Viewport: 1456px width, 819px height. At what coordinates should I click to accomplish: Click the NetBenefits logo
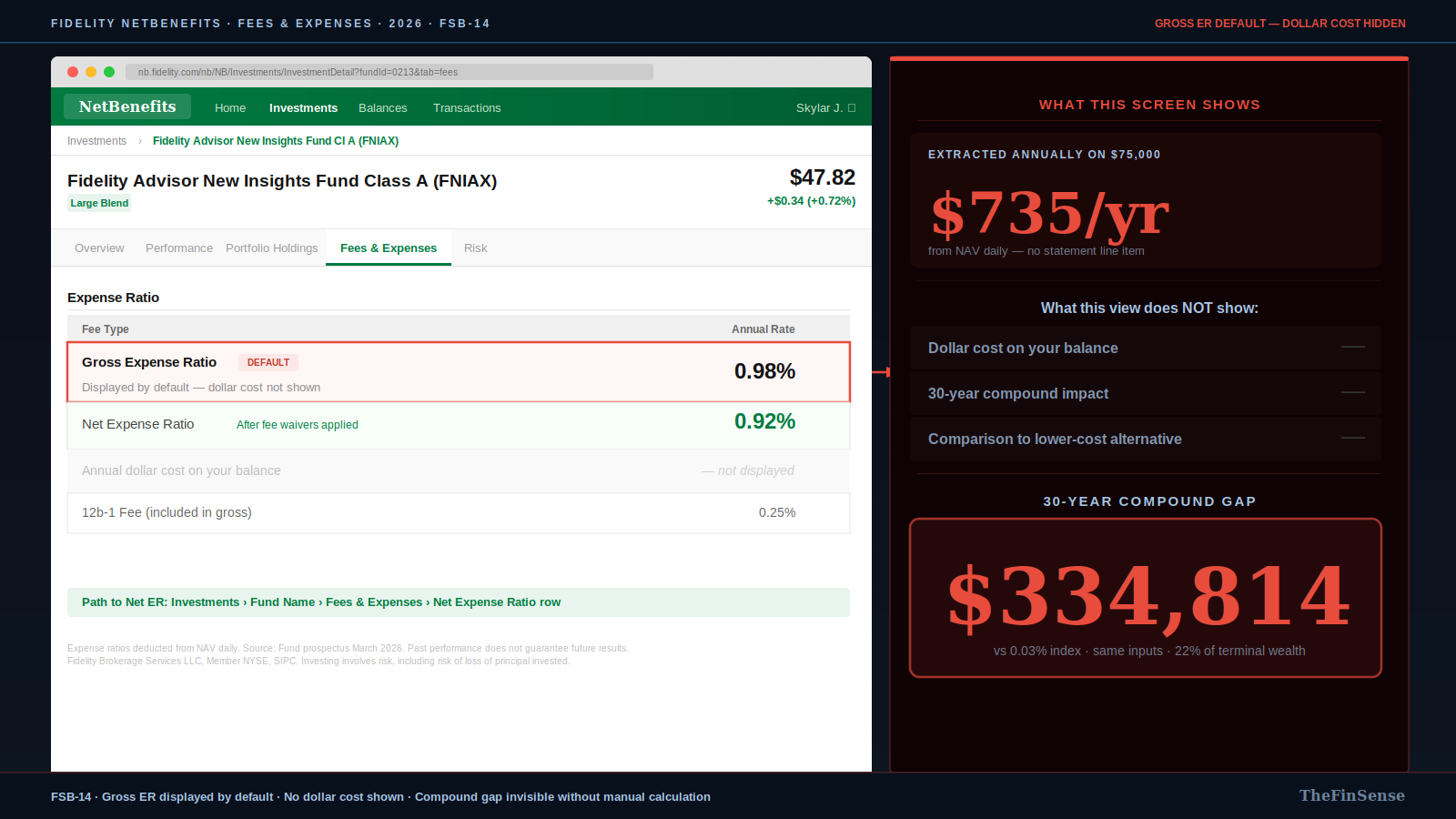point(126,106)
